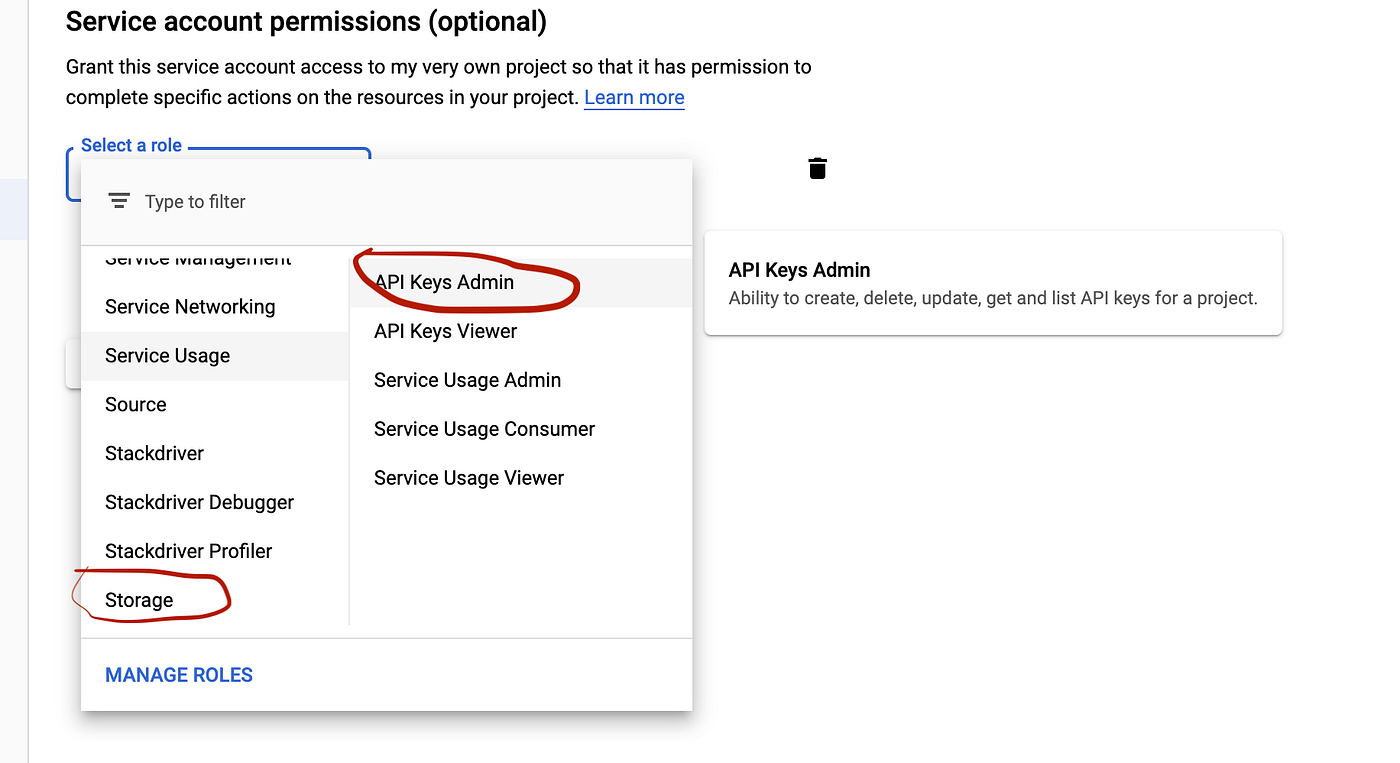Click the MANAGE ROLES button
Viewport: 1400px width, 763px height.
(x=179, y=675)
